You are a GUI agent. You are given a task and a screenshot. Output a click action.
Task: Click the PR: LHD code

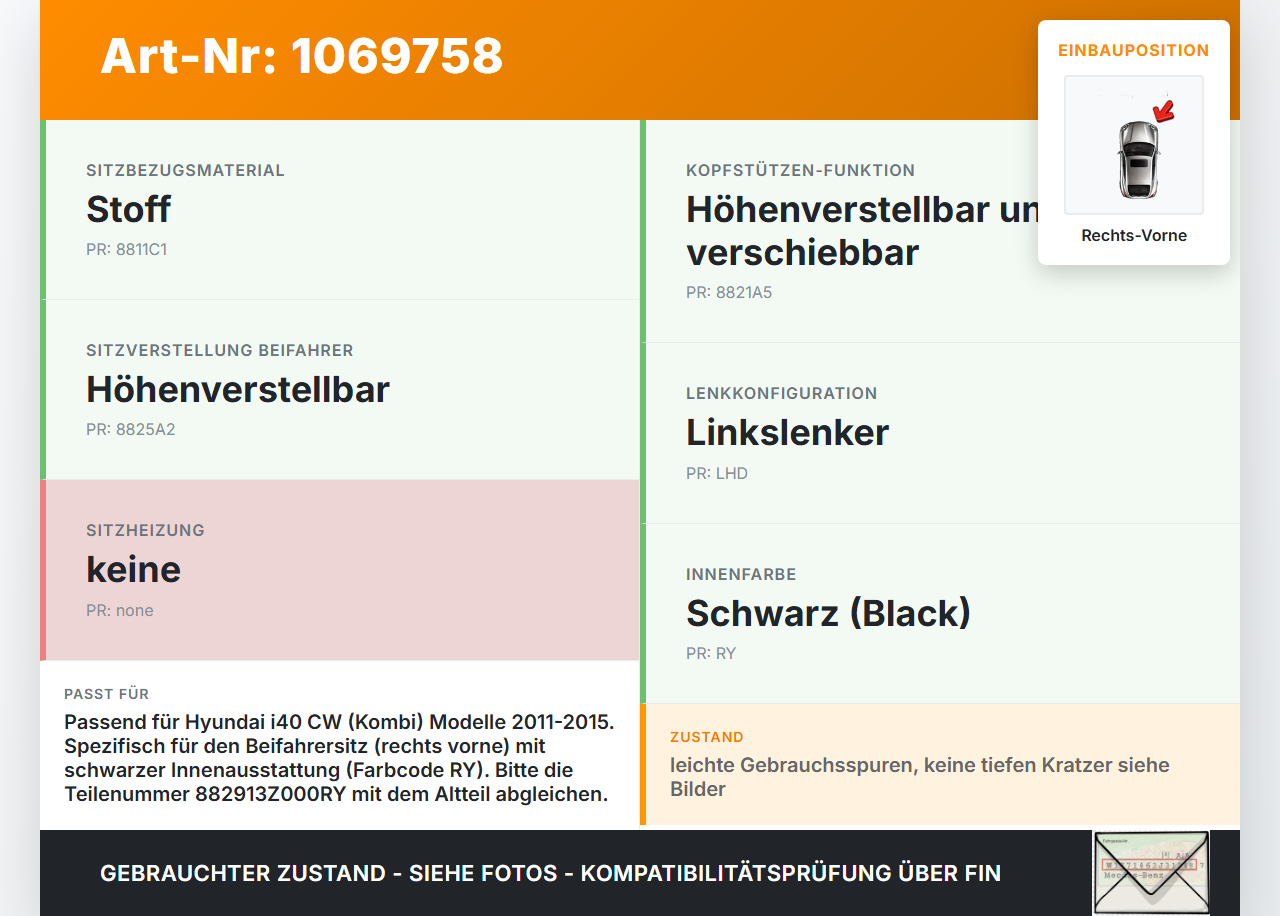click(717, 474)
